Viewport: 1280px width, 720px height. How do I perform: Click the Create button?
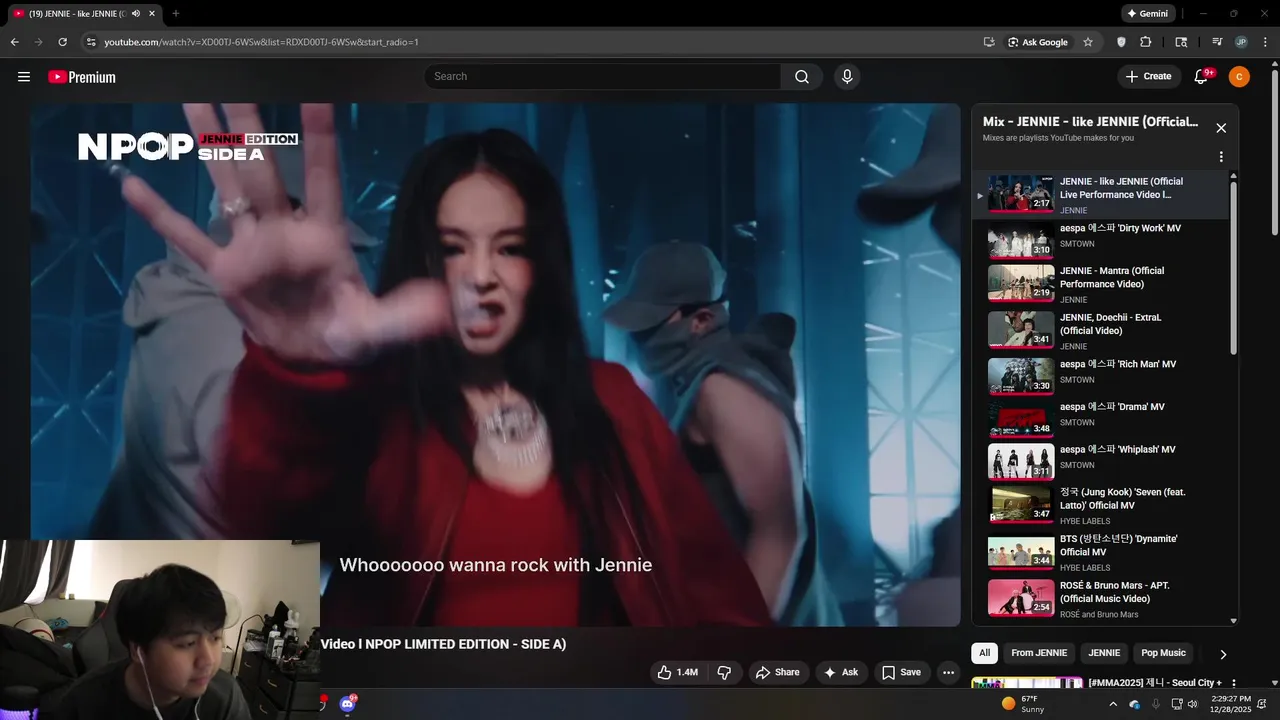point(1148,77)
